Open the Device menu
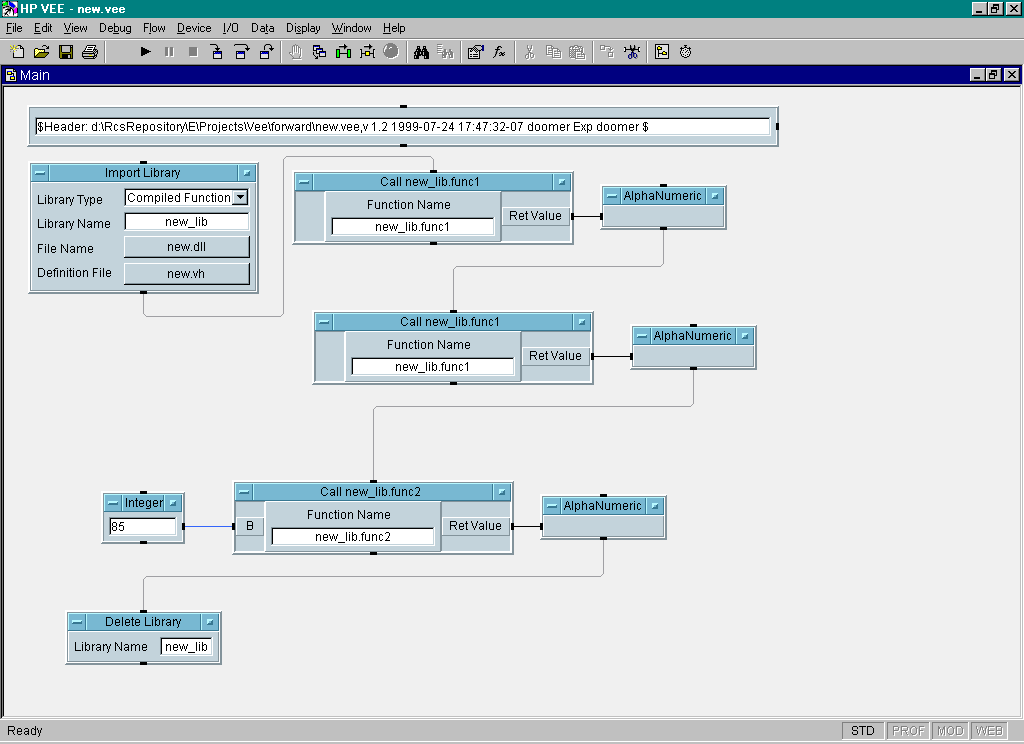 point(194,28)
